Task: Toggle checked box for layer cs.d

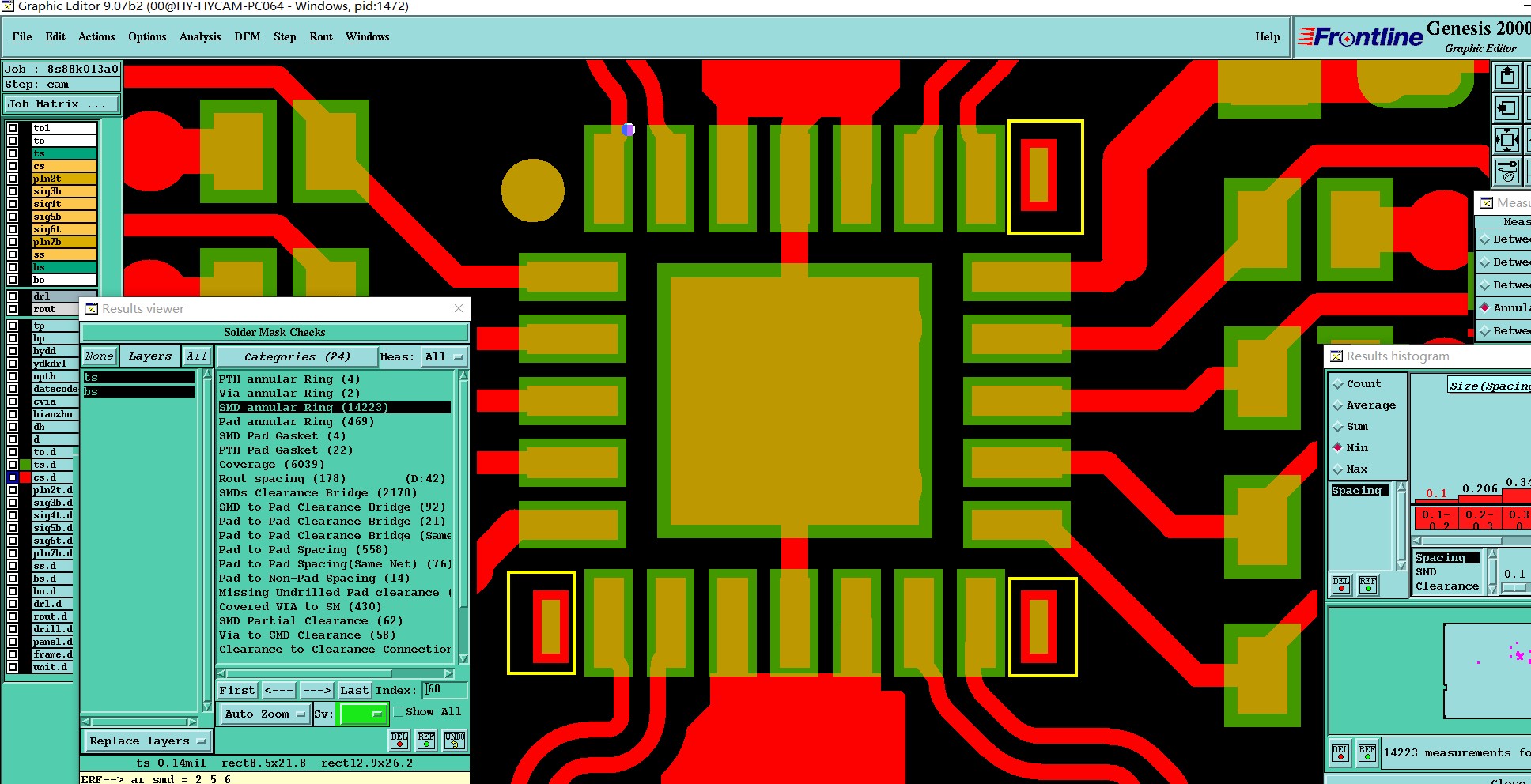Action: [13, 477]
